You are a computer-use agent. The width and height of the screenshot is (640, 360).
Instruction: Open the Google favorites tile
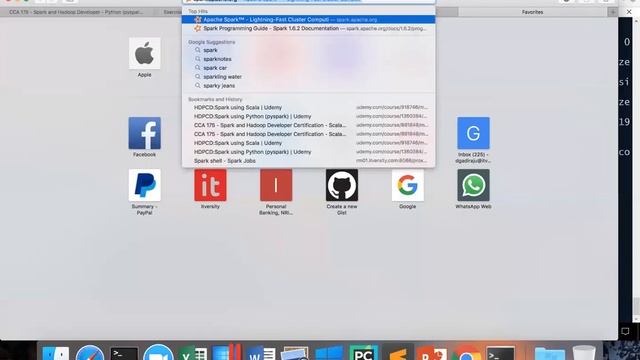tap(407, 185)
